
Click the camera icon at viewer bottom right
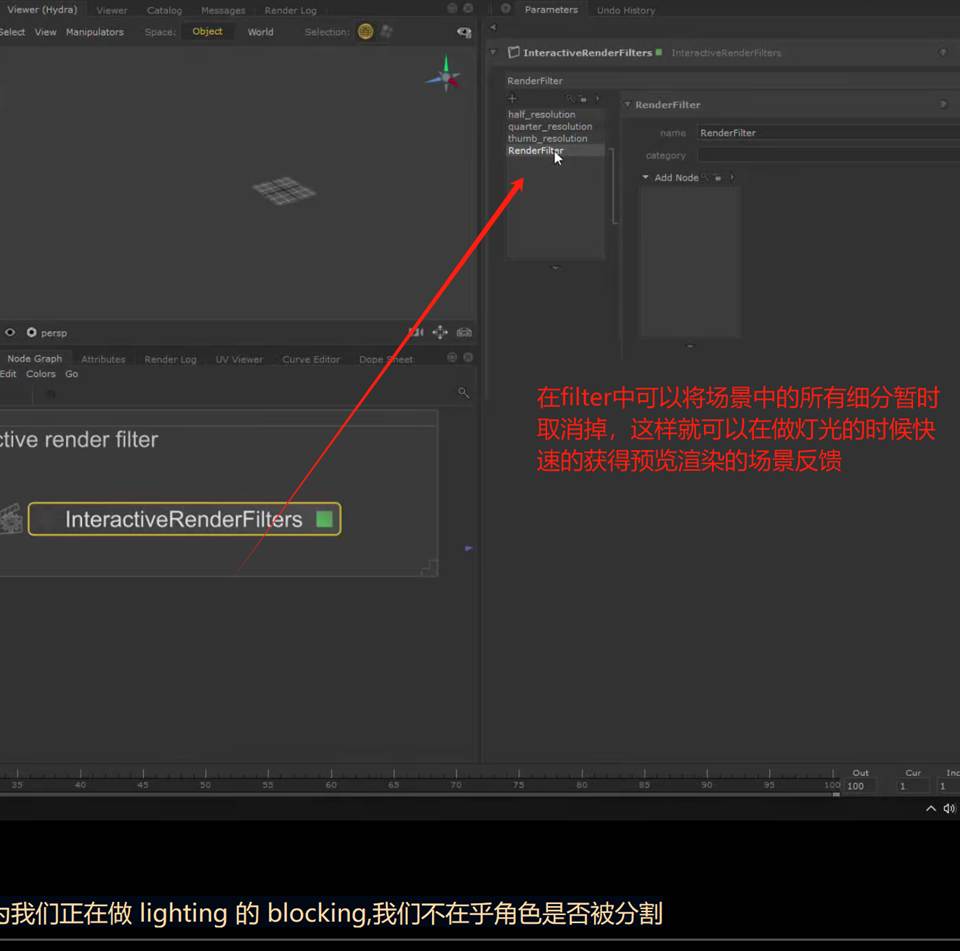pos(464,332)
